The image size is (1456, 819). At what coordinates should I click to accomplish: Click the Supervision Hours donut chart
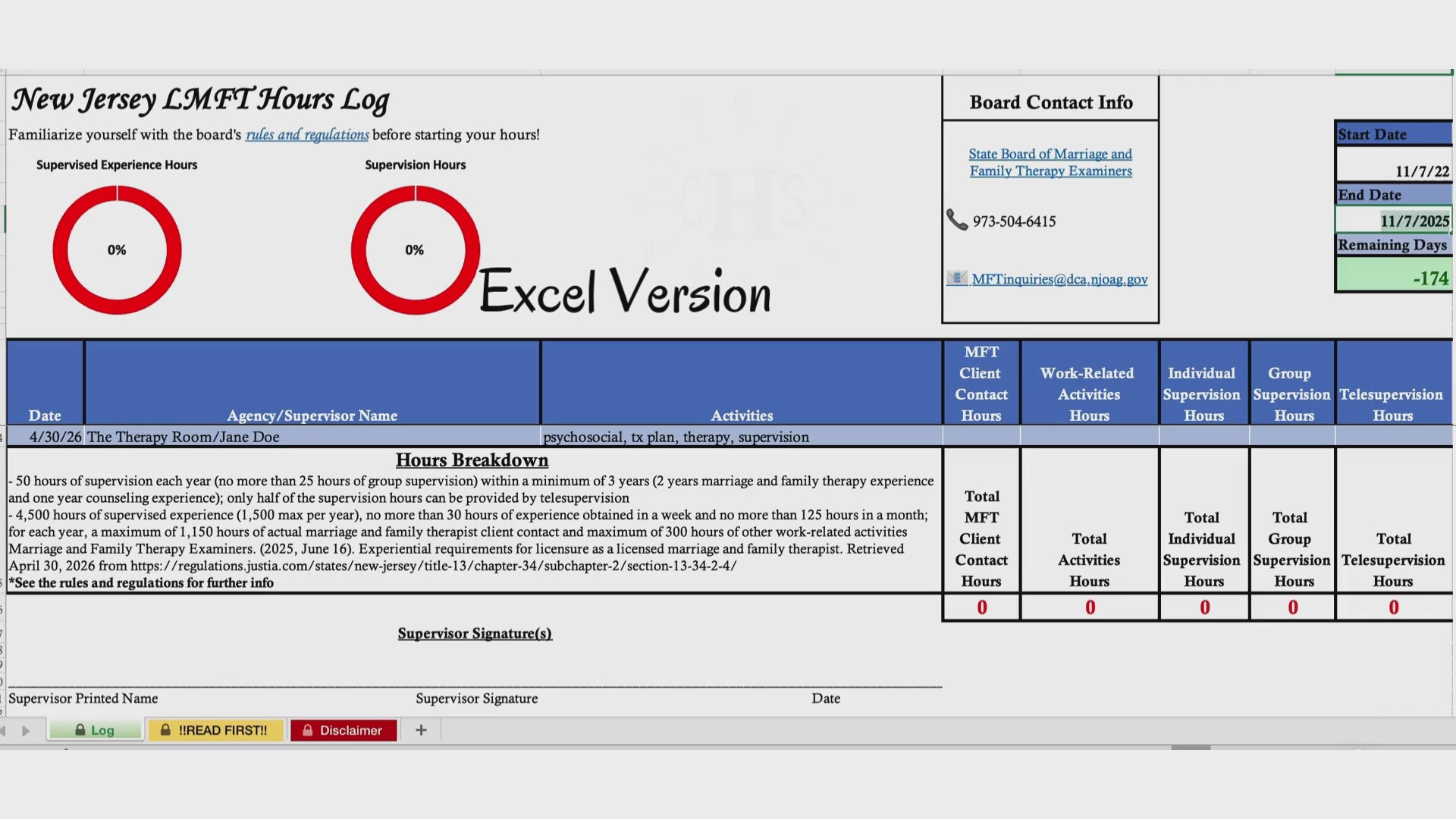point(415,249)
